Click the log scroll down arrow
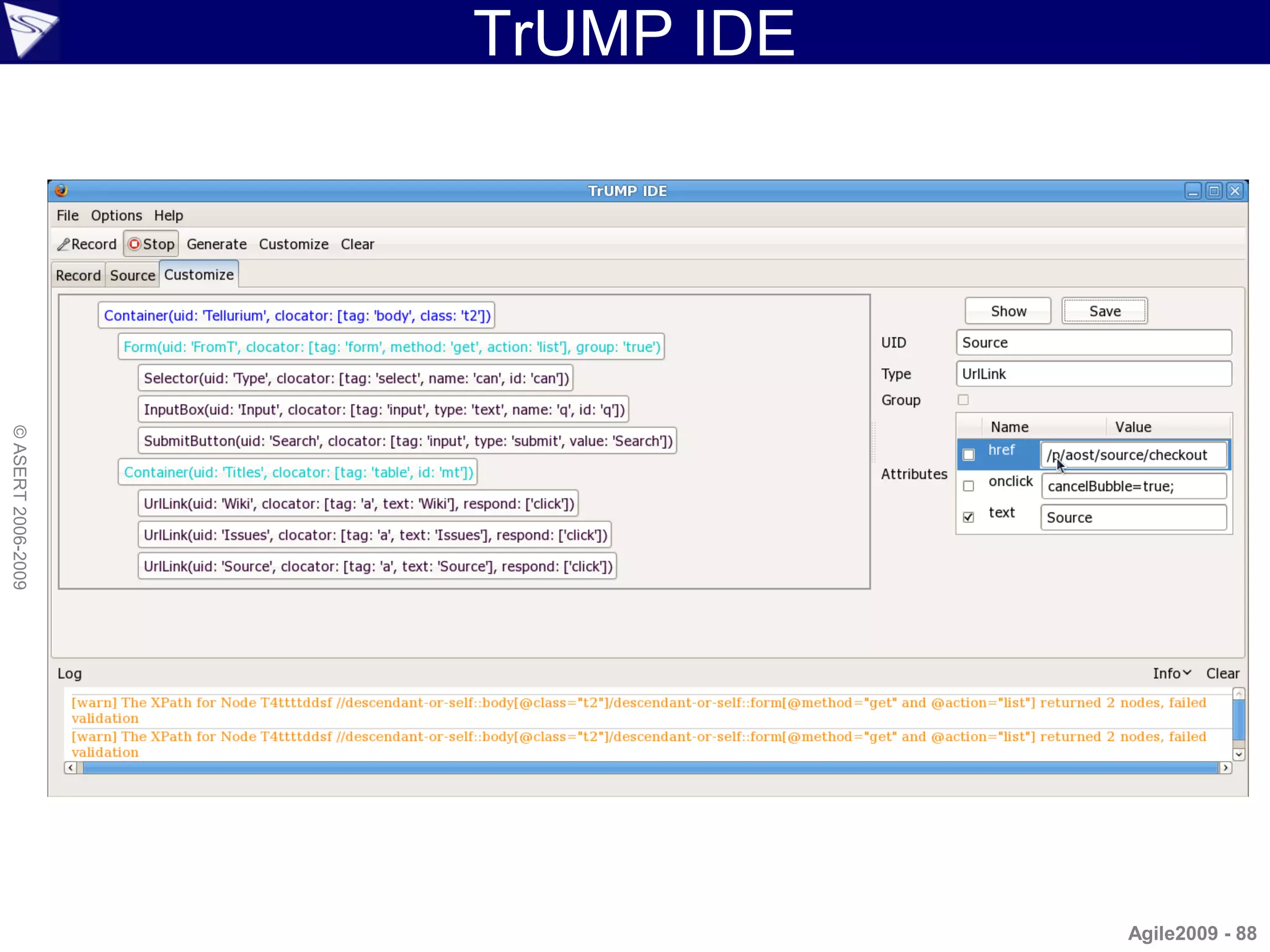Viewport: 1270px width, 952px height. click(1238, 754)
